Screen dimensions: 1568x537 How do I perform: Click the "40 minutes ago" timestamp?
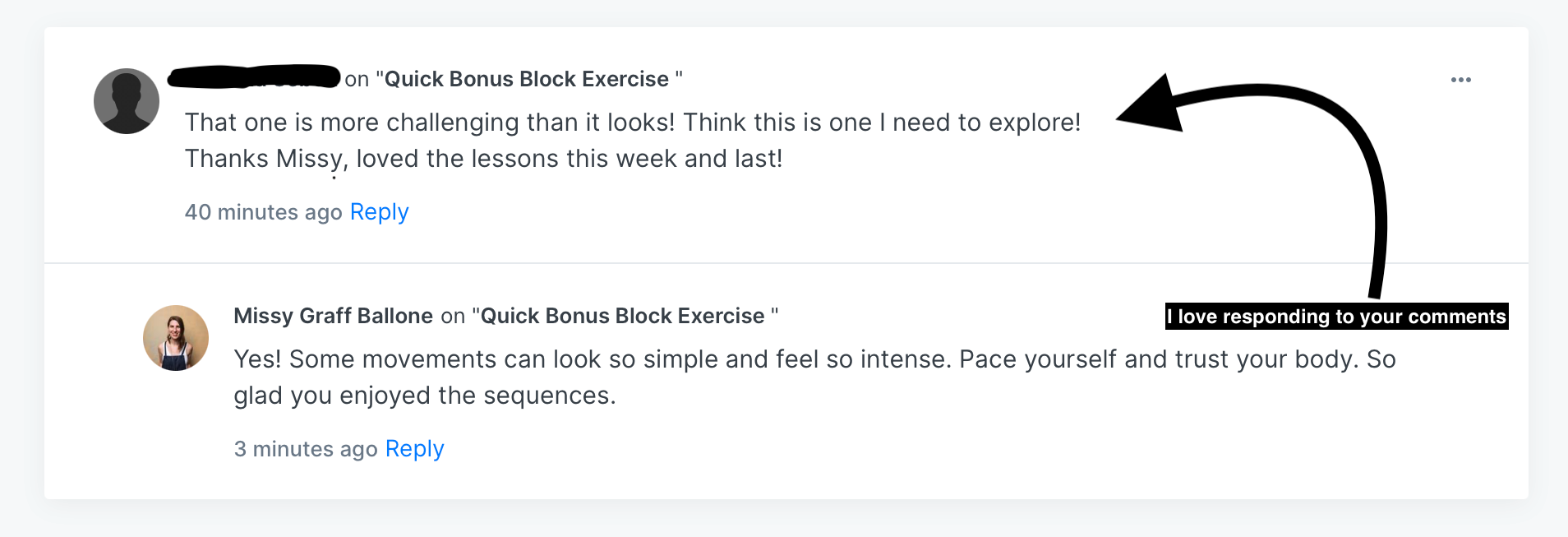coord(263,212)
